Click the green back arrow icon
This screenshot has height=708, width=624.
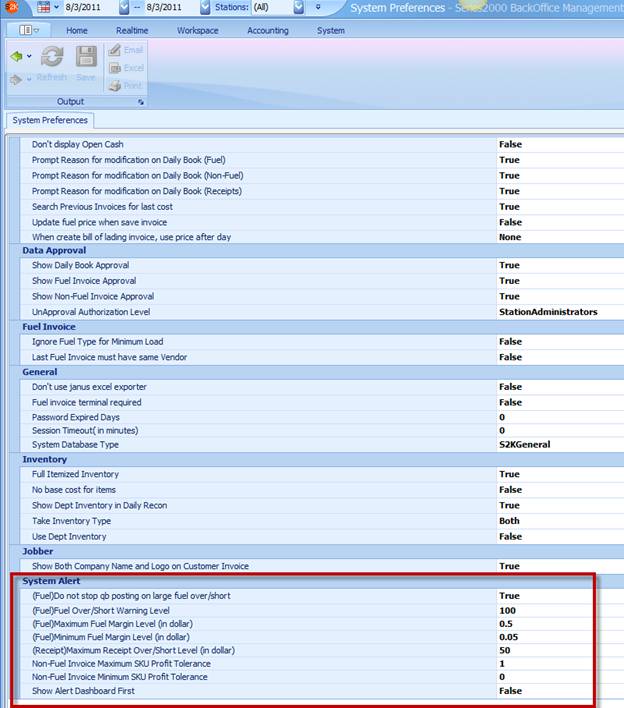16,57
